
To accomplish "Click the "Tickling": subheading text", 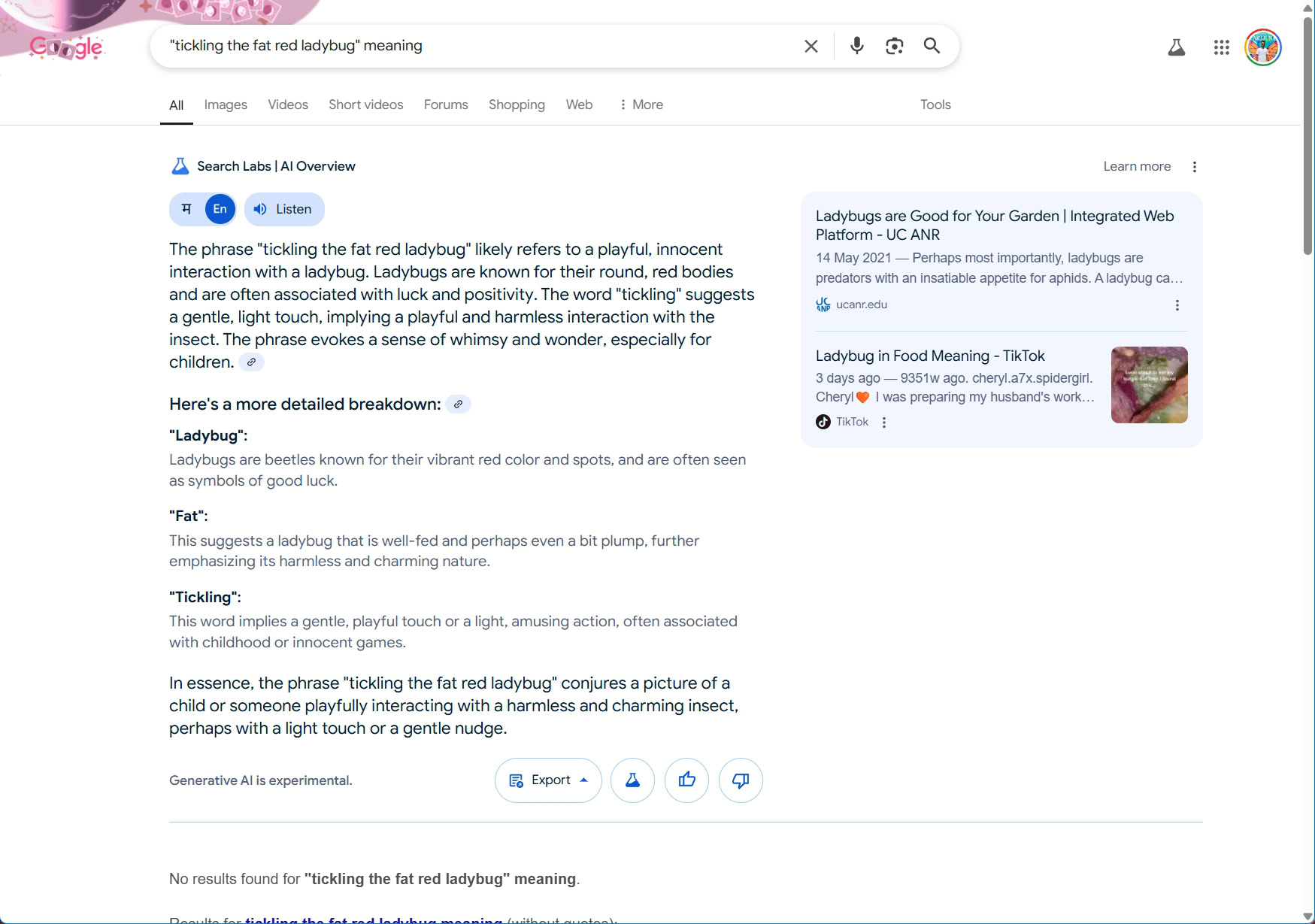I will coord(205,598).
